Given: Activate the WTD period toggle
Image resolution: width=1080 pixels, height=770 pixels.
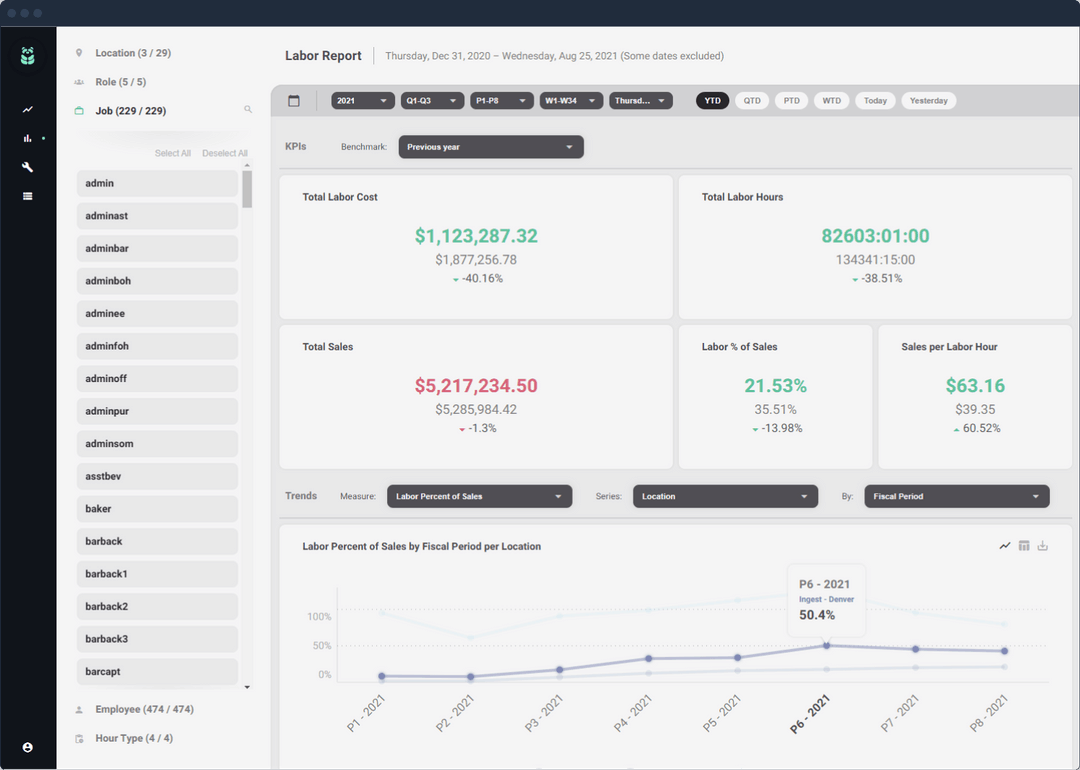Looking at the screenshot, I should click(831, 100).
